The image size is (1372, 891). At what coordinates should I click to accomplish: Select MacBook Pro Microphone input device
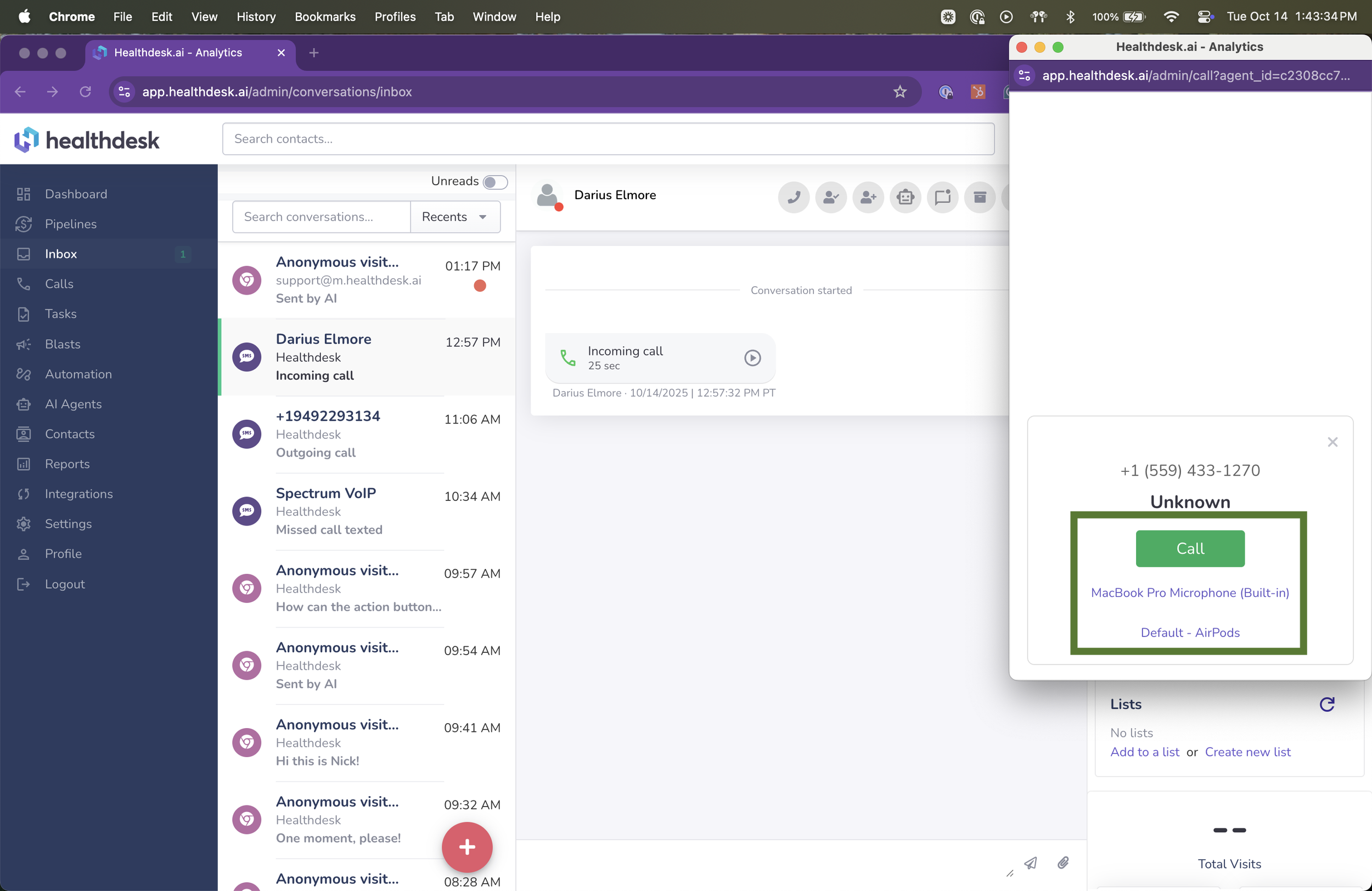click(1189, 593)
